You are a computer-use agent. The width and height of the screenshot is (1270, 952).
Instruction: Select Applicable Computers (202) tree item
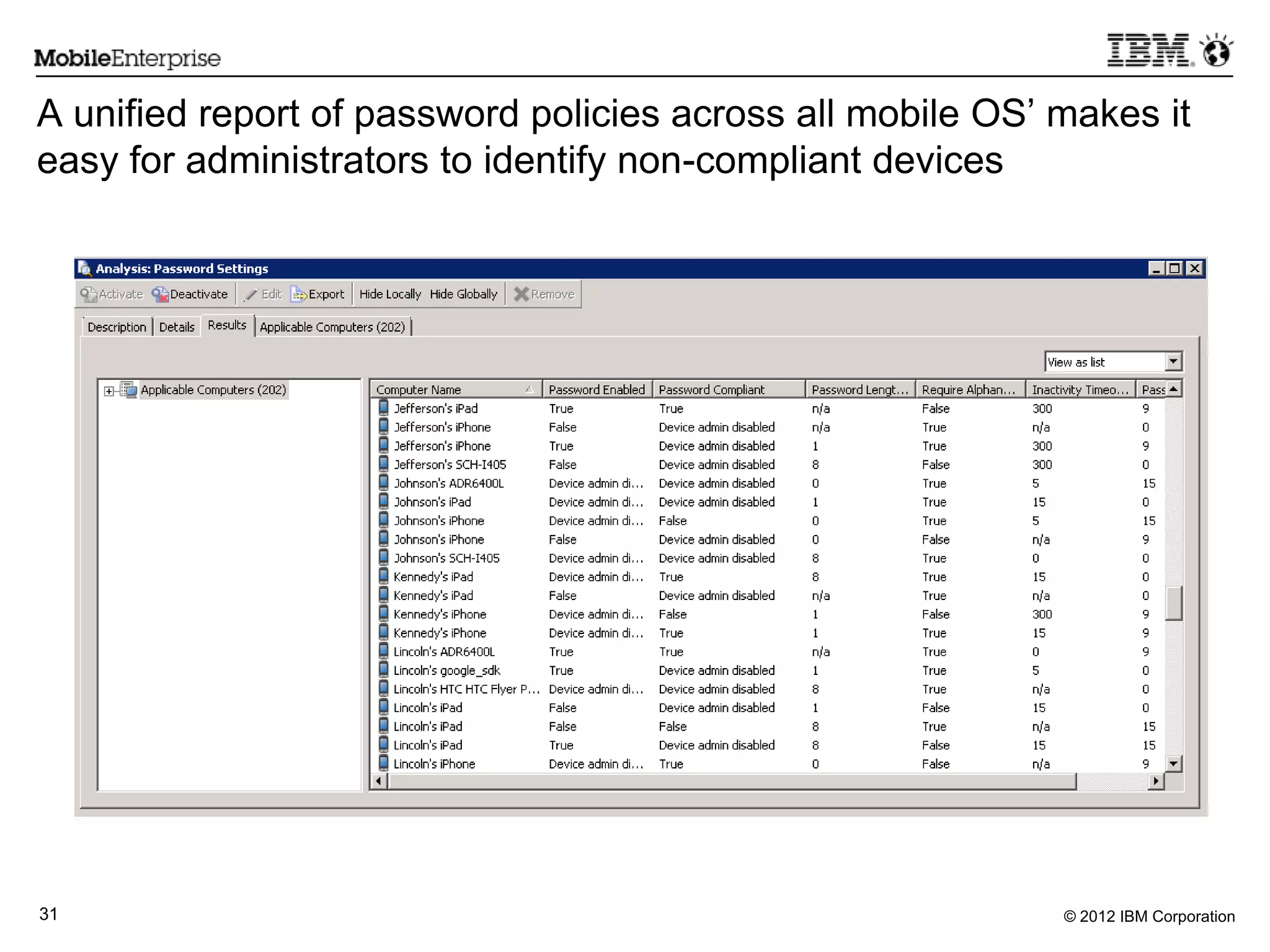213,390
